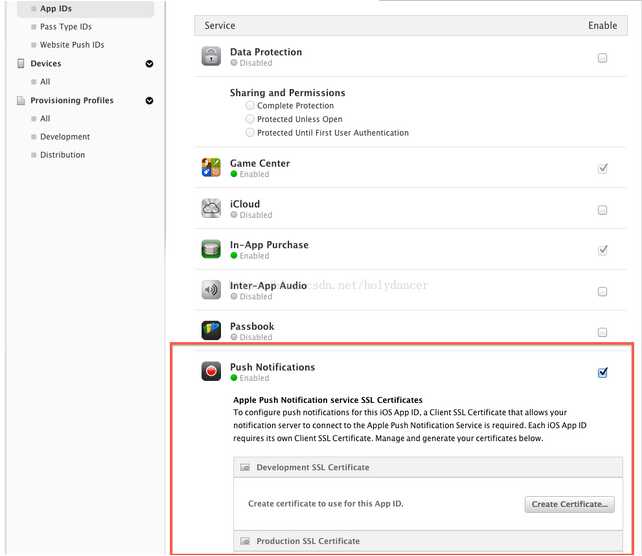
Task: Collapse the Provisioning Profiles section arrow
Action: click(x=149, y=100)
